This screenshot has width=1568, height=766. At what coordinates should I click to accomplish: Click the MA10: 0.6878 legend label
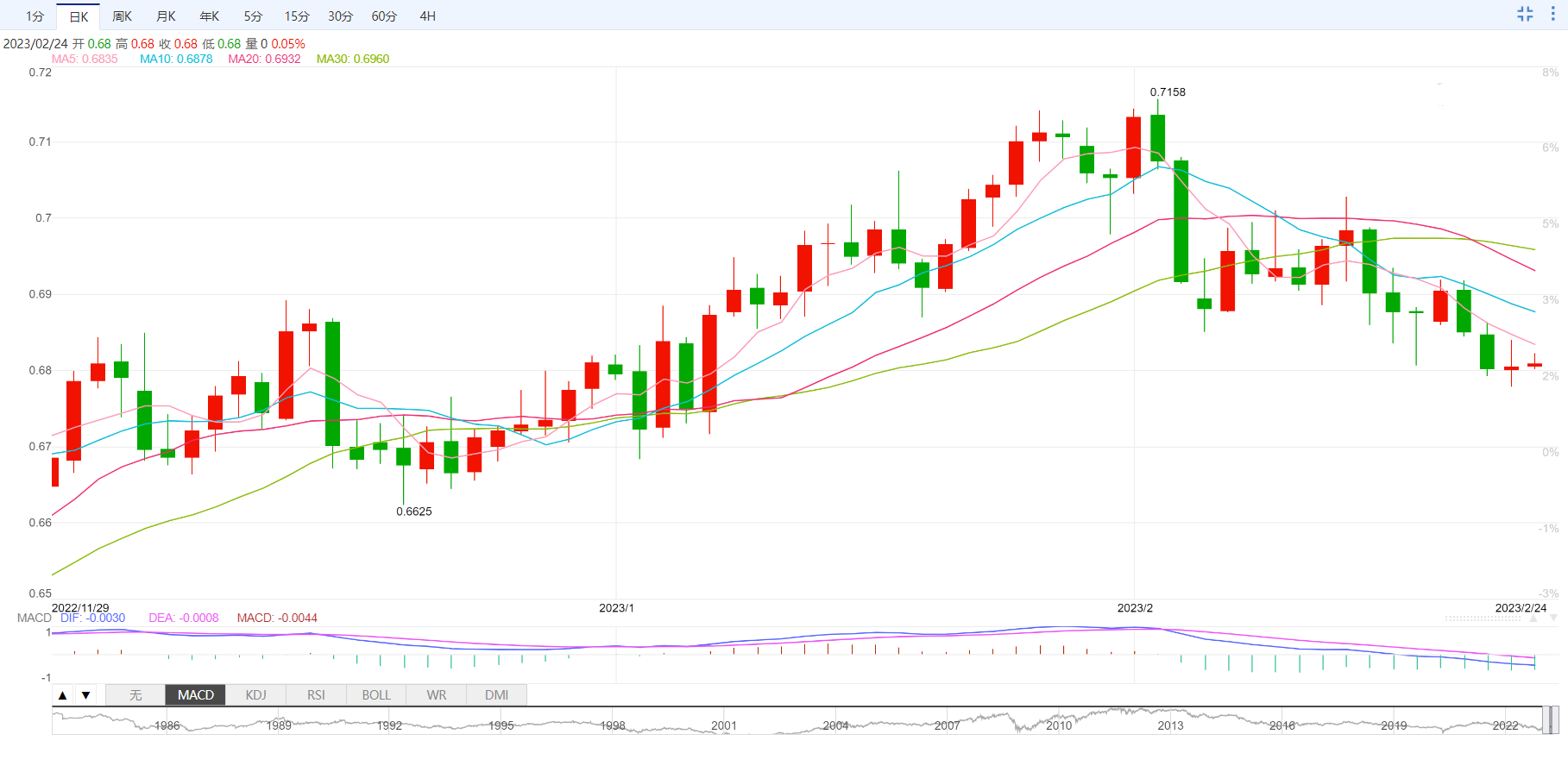tap(176, 59)
